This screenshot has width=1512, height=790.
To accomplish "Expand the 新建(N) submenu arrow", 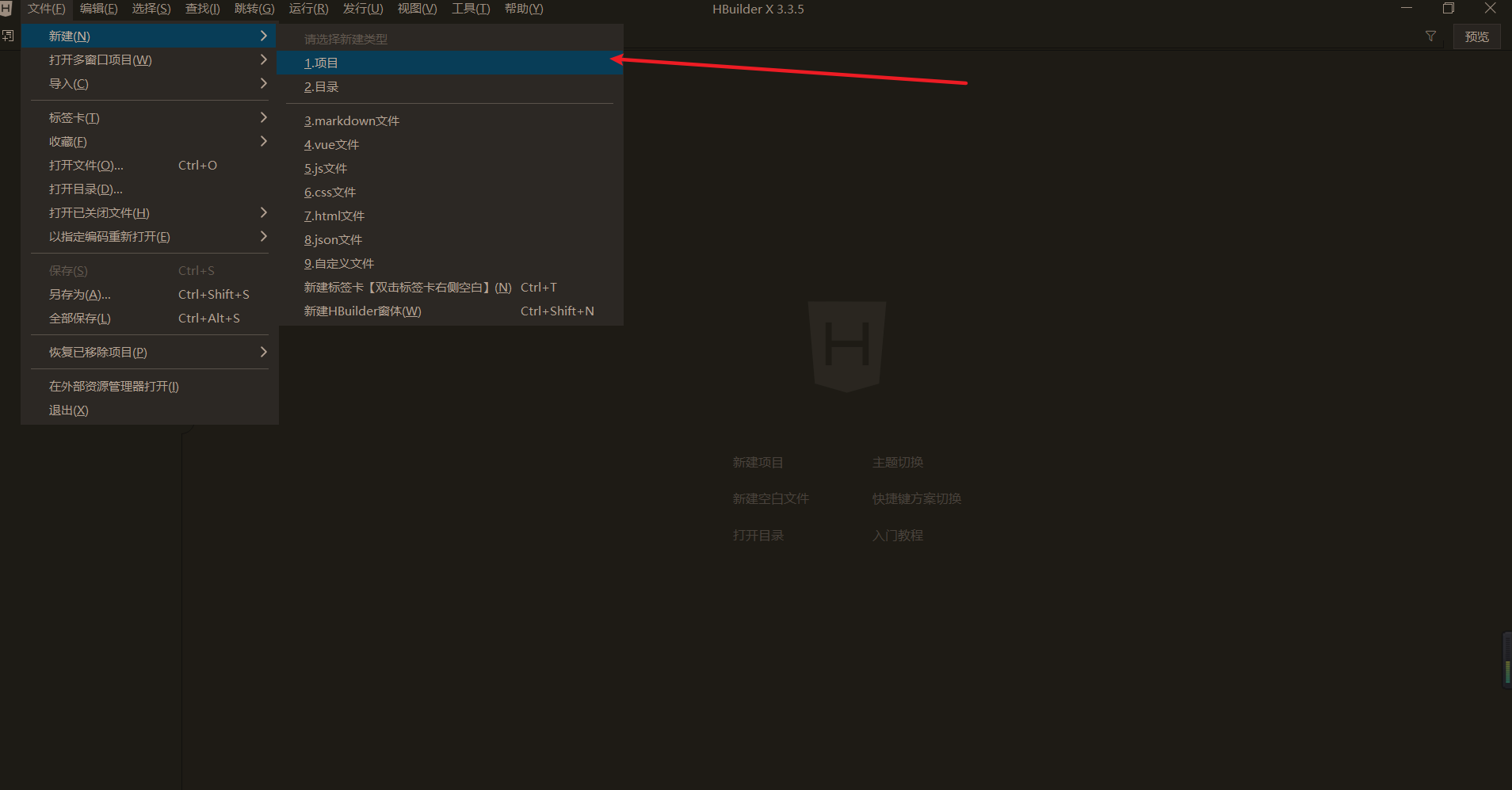I will 263,36.
